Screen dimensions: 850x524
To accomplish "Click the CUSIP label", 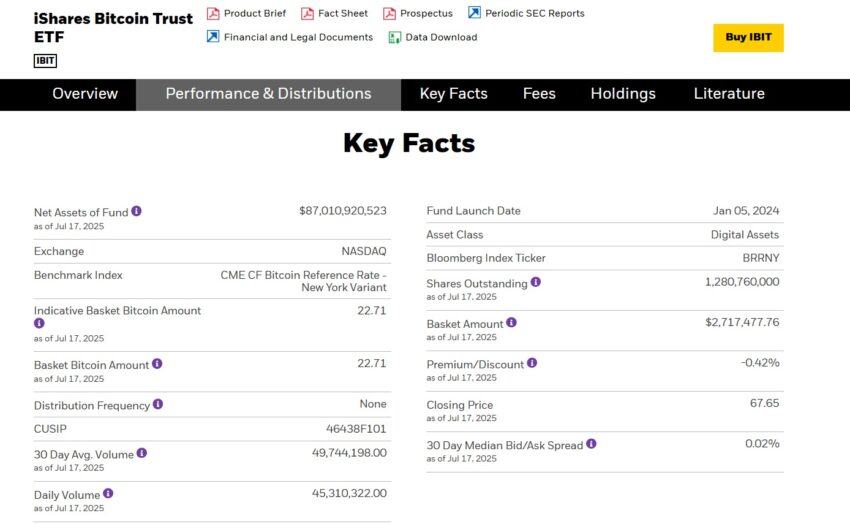I will [x=50, y=429].
